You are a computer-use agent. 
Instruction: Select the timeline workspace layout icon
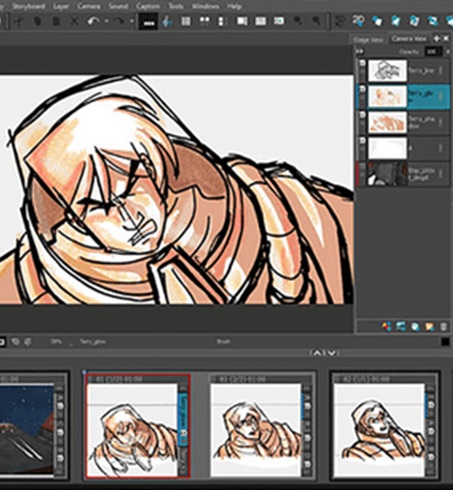pyautogui.click(x=260, y=22)
